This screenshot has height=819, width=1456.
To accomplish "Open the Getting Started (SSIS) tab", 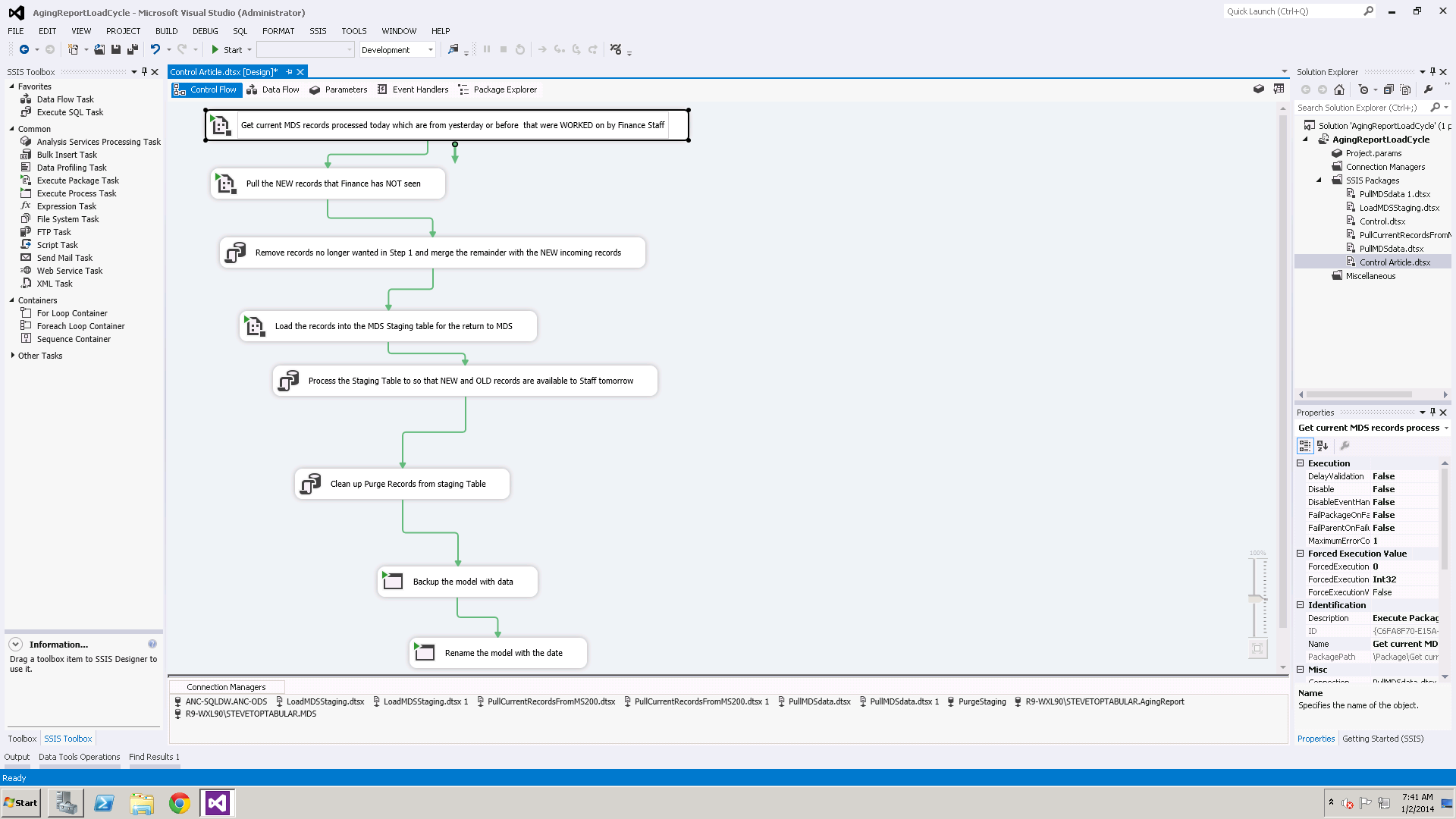I will click(1382, 739).
